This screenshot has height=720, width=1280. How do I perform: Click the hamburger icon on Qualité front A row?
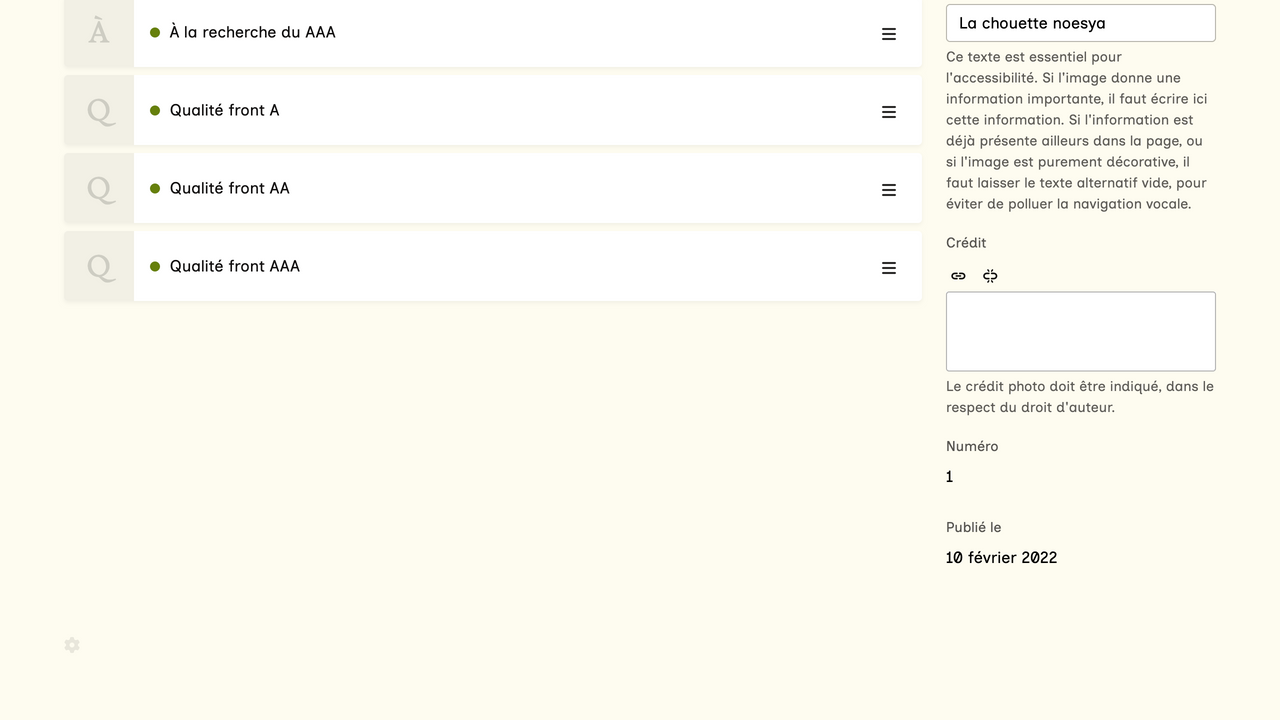pyautogui.click(x=888, y=112)
